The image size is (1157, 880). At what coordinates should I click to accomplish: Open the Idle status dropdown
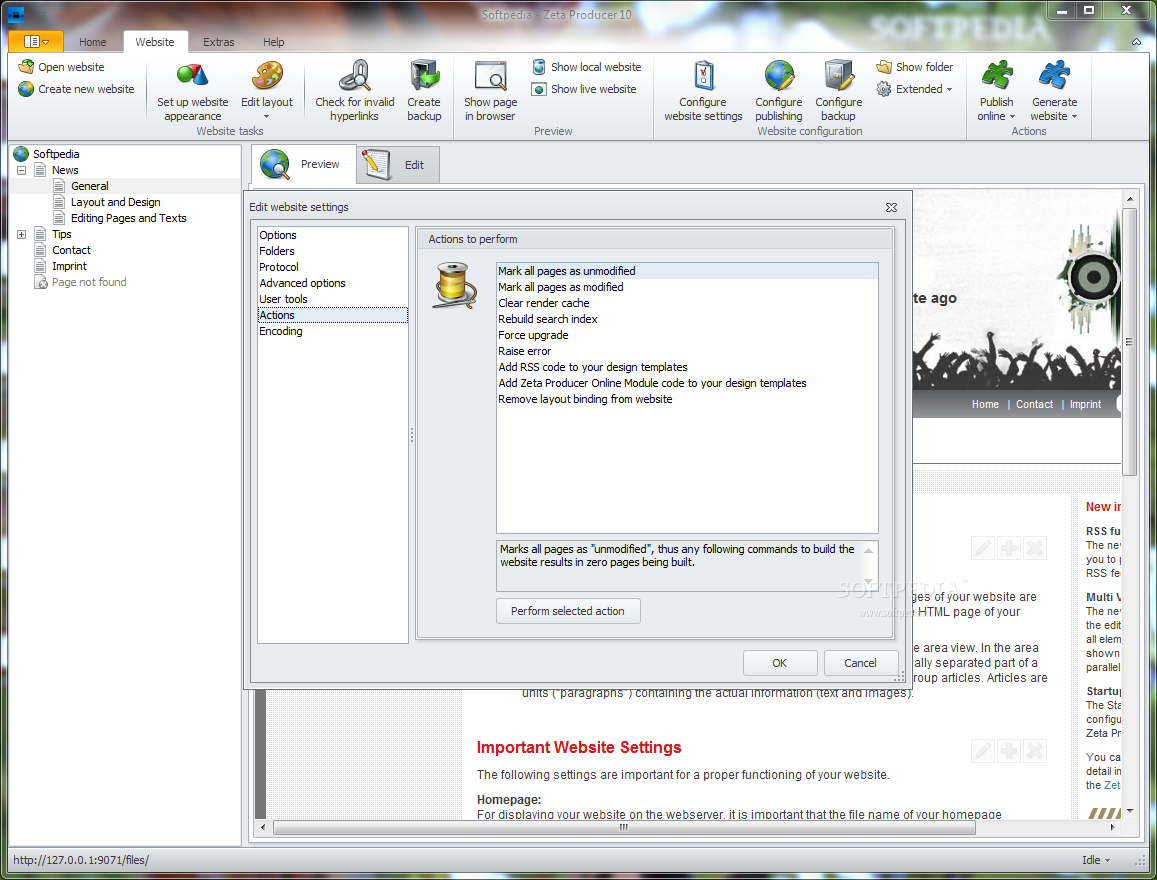1096,860
